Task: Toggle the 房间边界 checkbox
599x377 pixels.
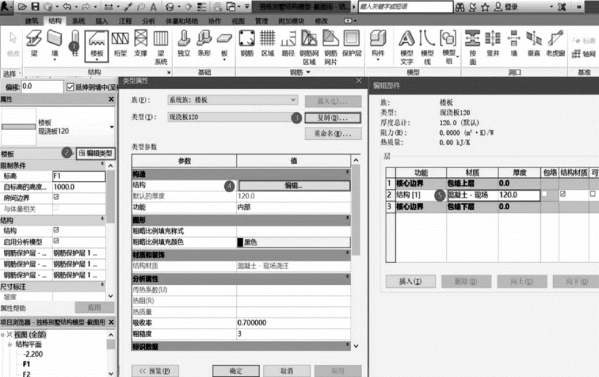Action: (56, 197)
